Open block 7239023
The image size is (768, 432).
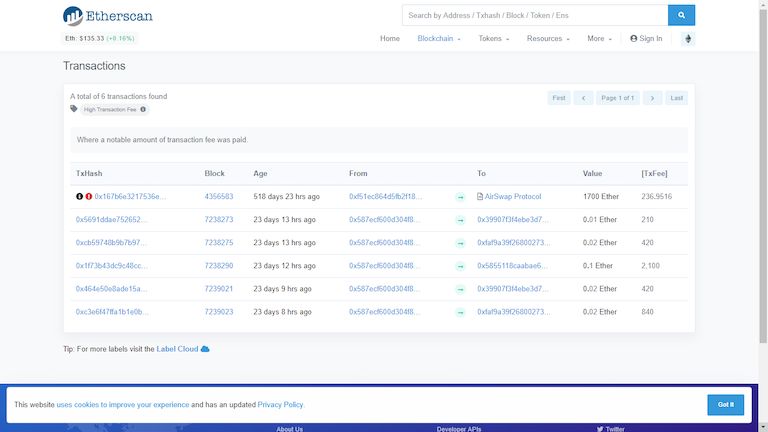(x=219, y=312)
